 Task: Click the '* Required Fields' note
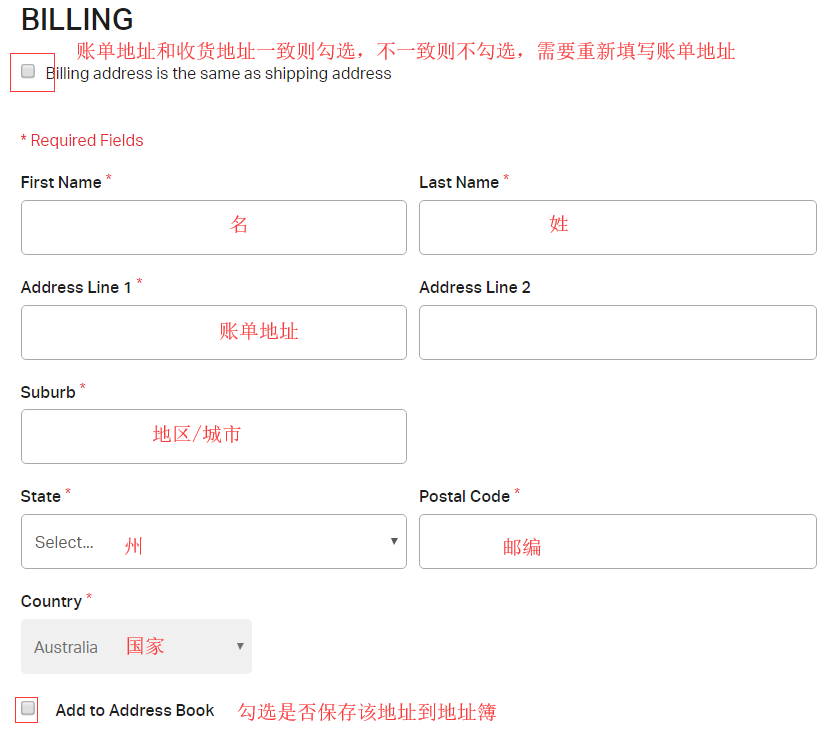pyautogui.click(x=82, y=141)
